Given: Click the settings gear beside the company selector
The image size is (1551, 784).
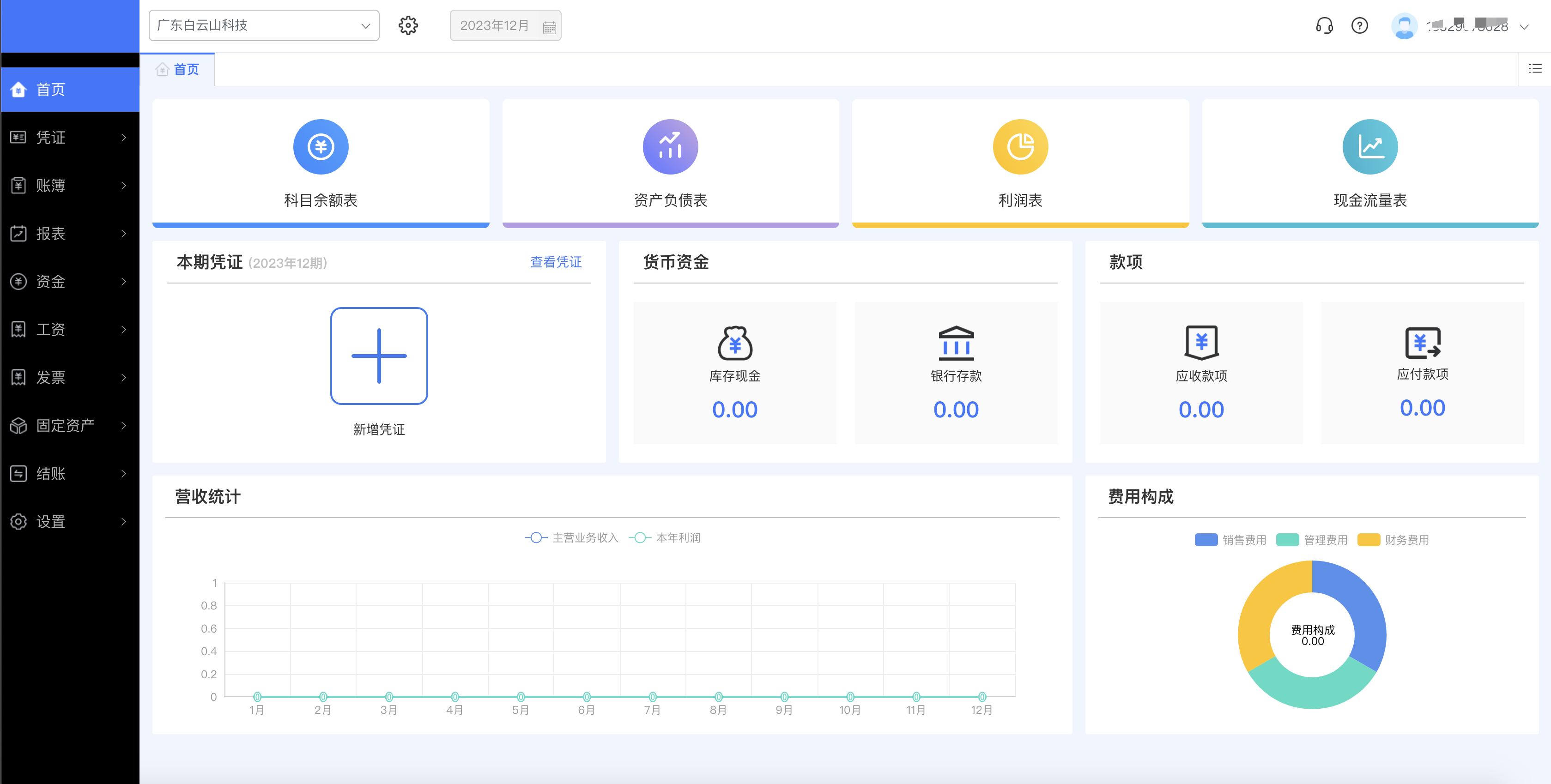Looking at the screenshot, I should 408,25.
